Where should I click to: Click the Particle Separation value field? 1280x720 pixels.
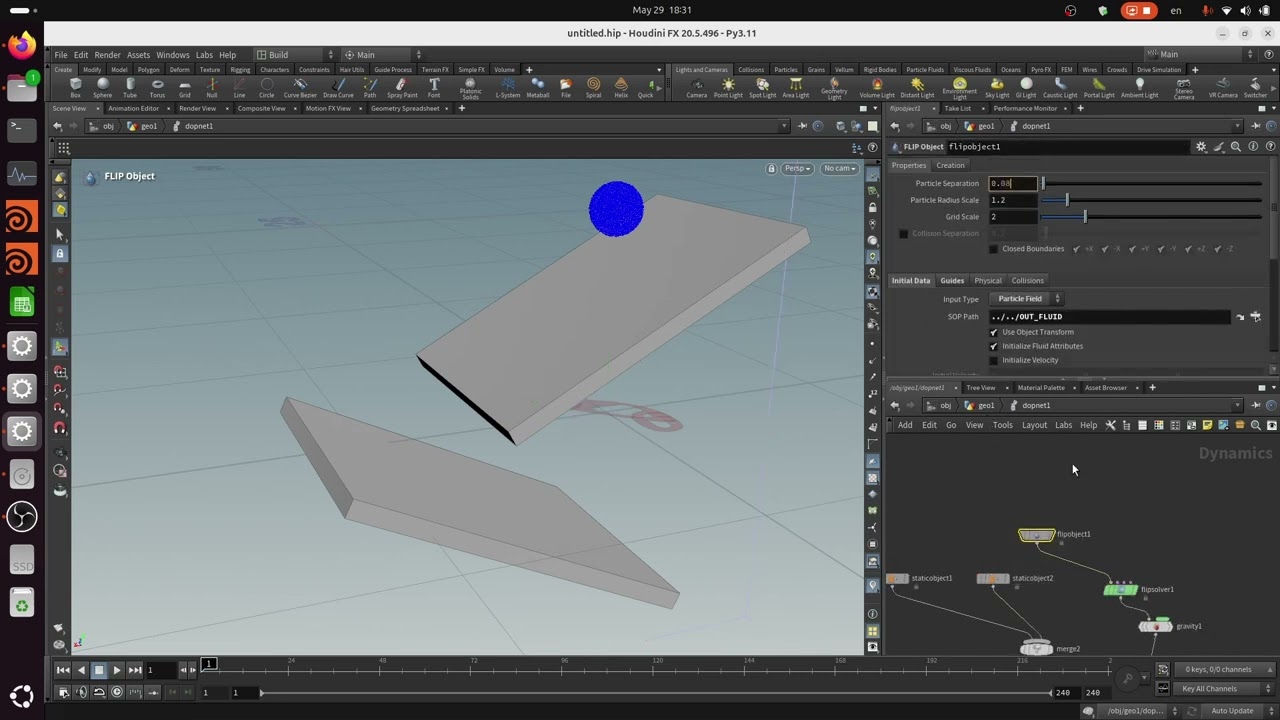tap(1012, 183)
